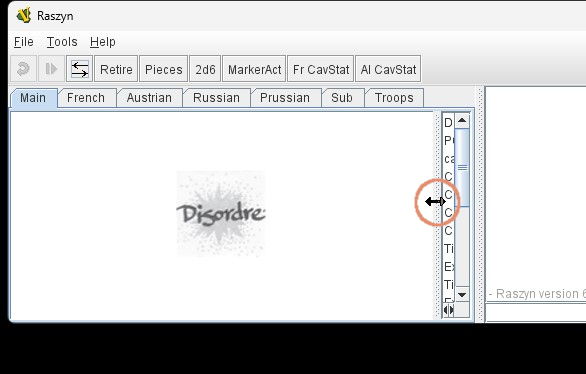Click the step forward log icon
This screenshot has width=586, height=374.
click(51, 69)
